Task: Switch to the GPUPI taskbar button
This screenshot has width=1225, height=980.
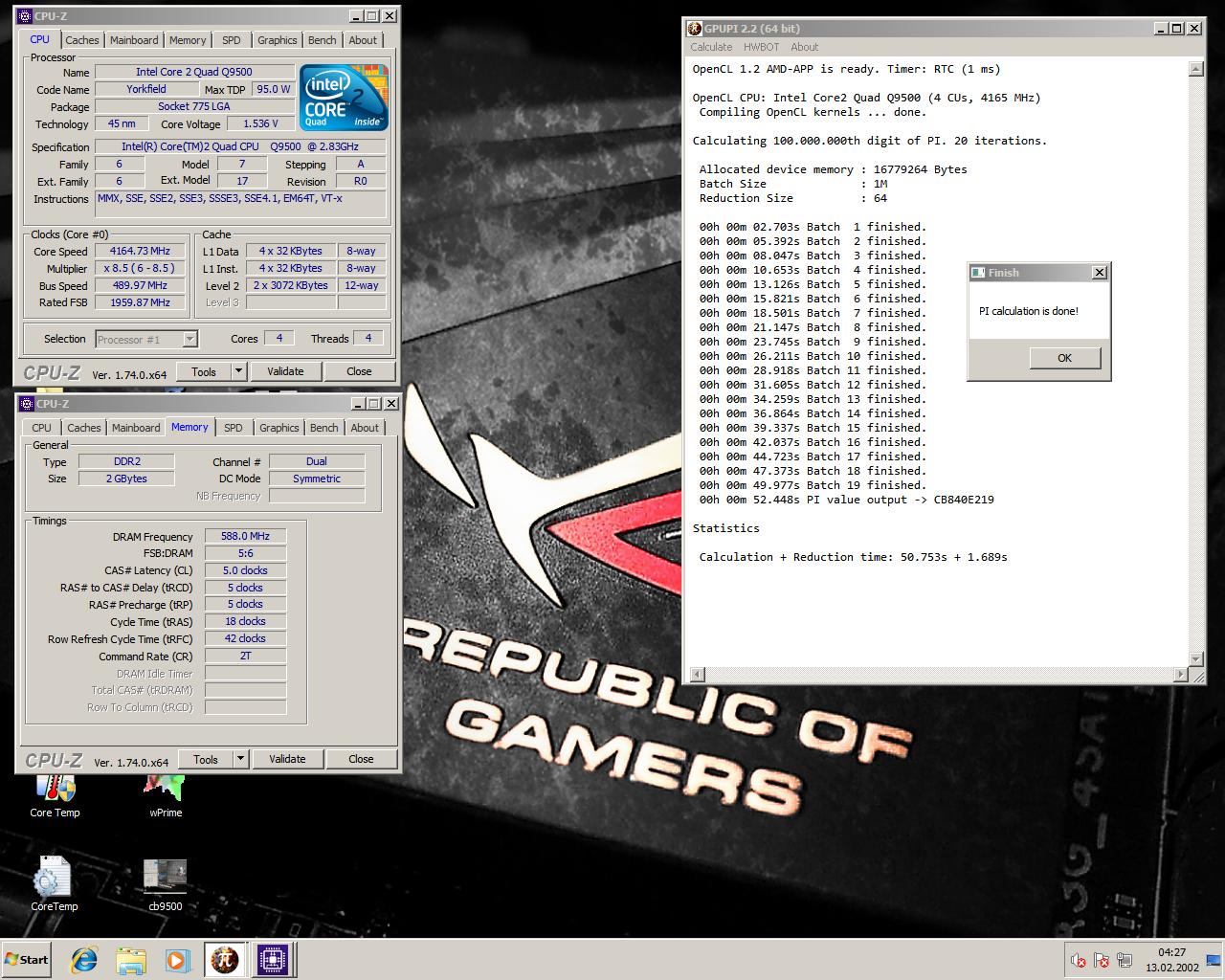Action: [x=224, y=960]
